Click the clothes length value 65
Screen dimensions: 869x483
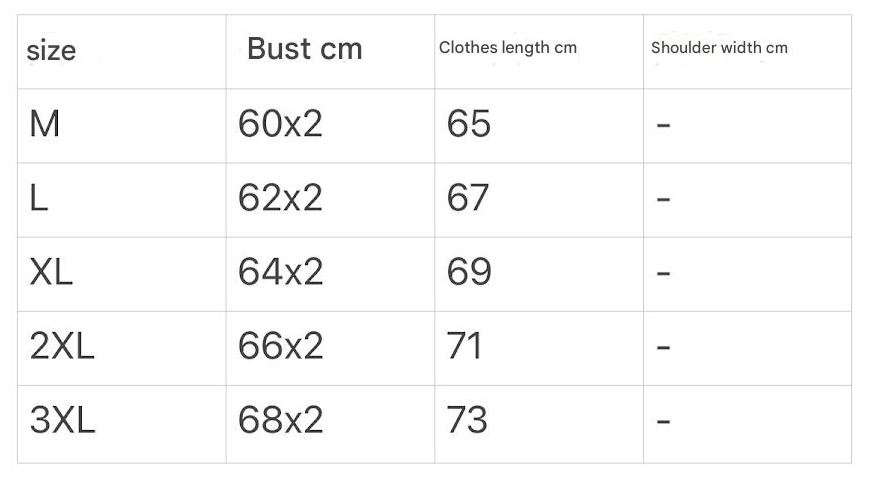(469, 124)
